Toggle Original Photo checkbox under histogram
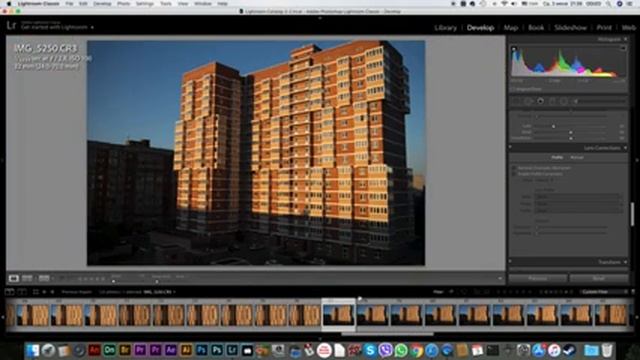The width and height of the screenshot is (640, 360). pyautogui.click(x=513, y=89)
